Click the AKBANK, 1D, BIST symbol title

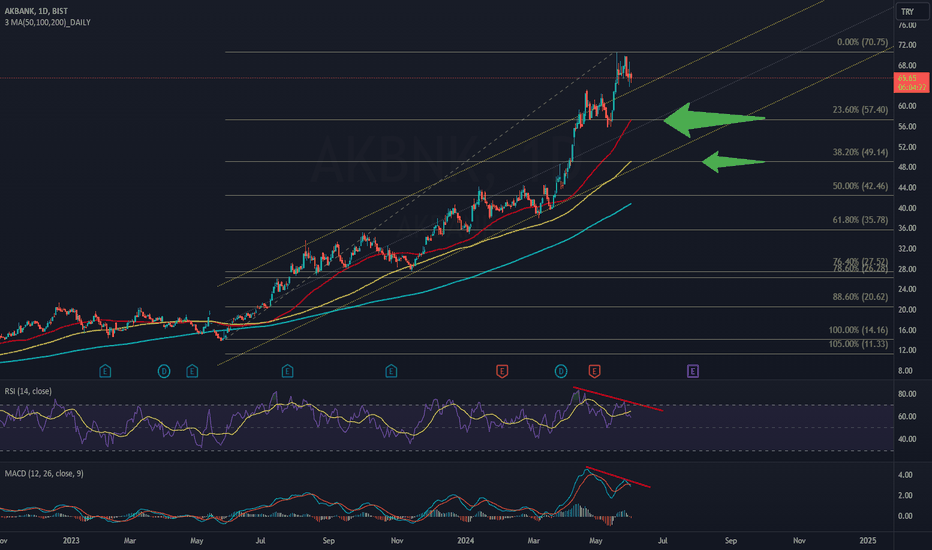coord(36,11)
